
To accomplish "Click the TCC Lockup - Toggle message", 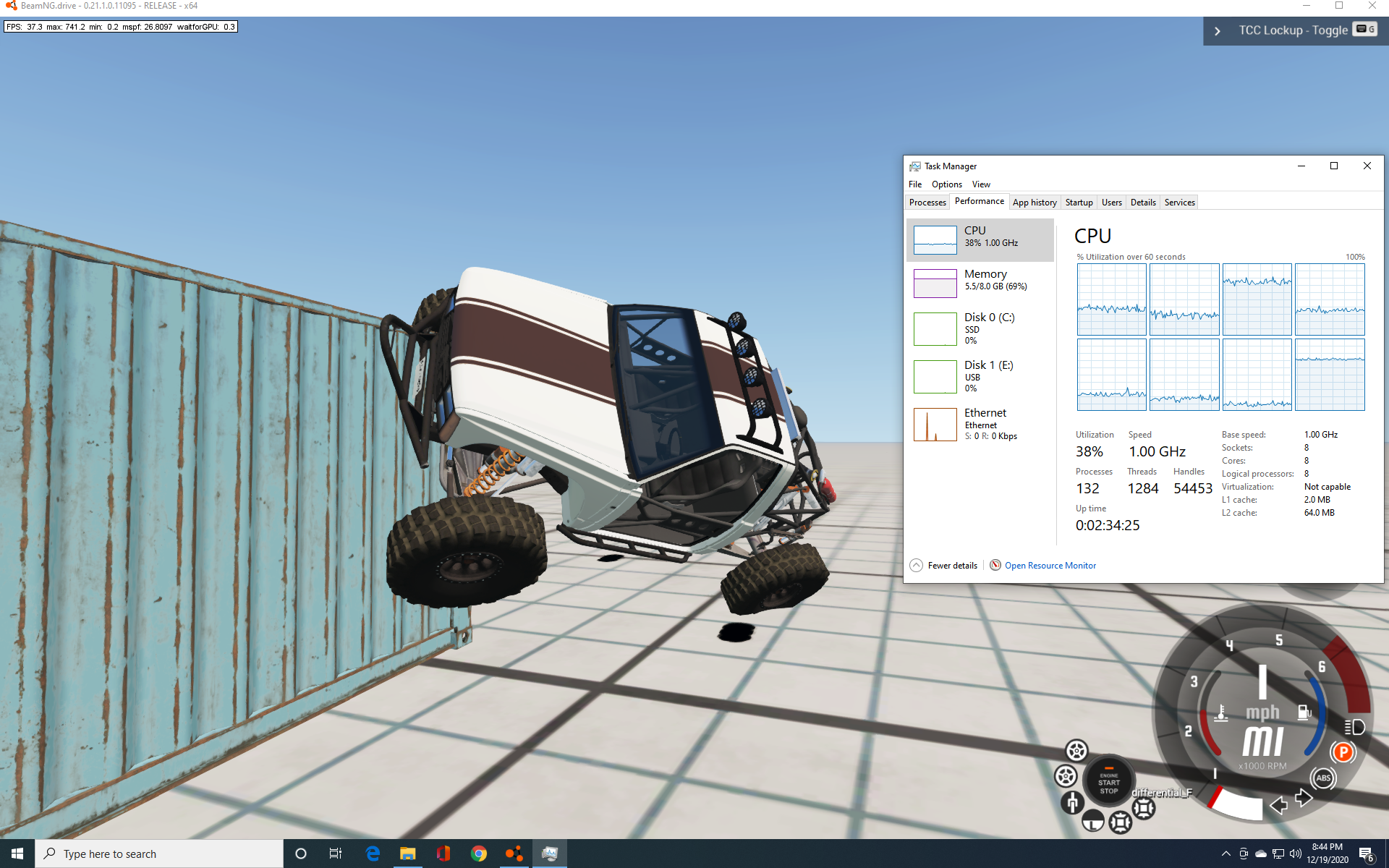I will click(1293, 30).
